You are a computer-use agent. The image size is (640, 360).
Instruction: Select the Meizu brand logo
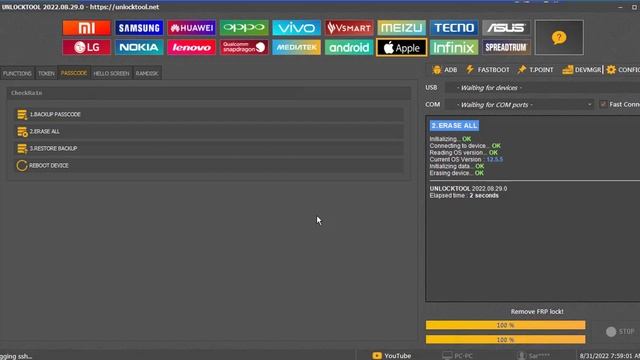coord(402,28)
